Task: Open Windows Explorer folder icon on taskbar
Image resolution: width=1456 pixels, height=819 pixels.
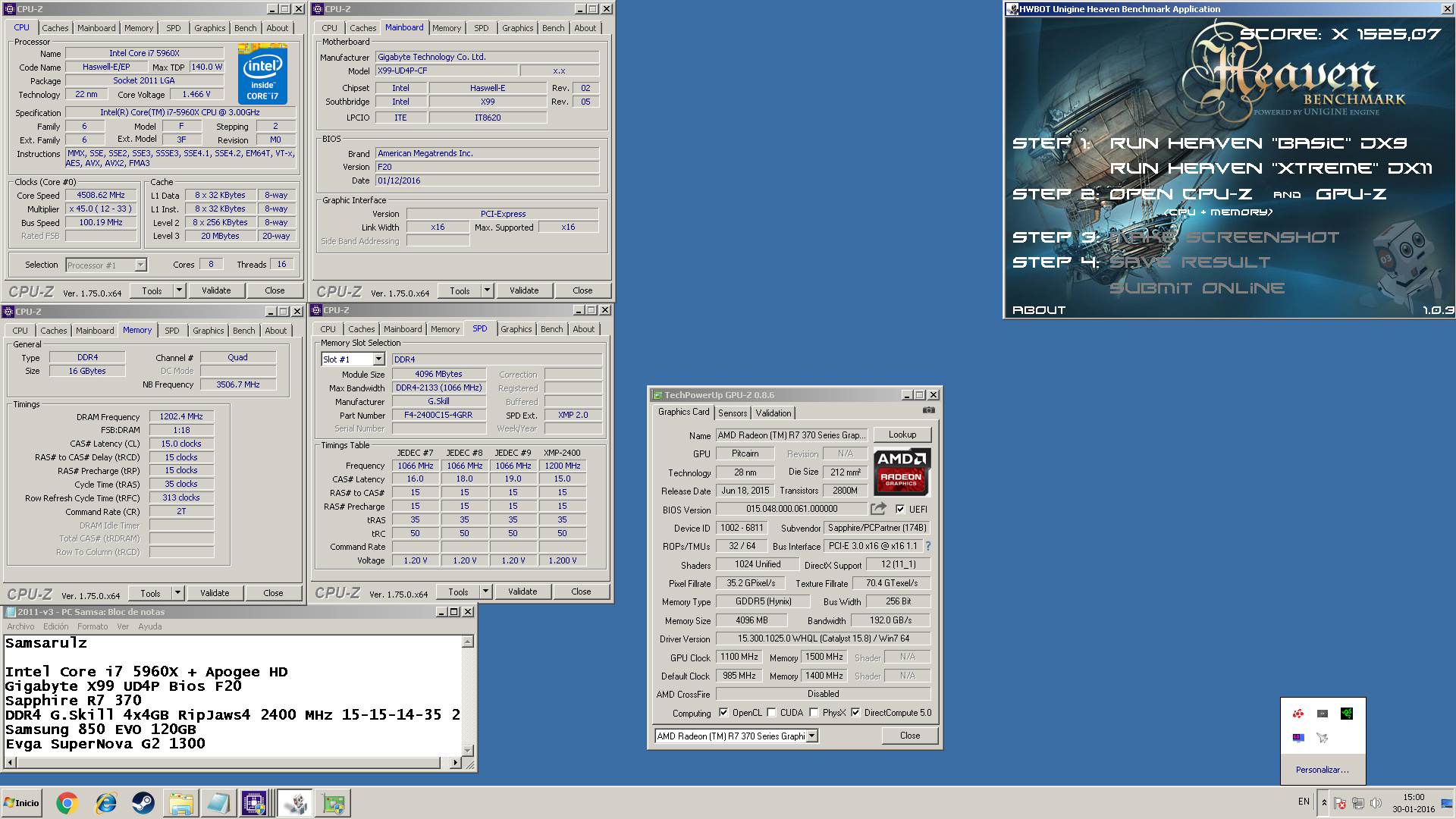Action: tap(180, 803)
